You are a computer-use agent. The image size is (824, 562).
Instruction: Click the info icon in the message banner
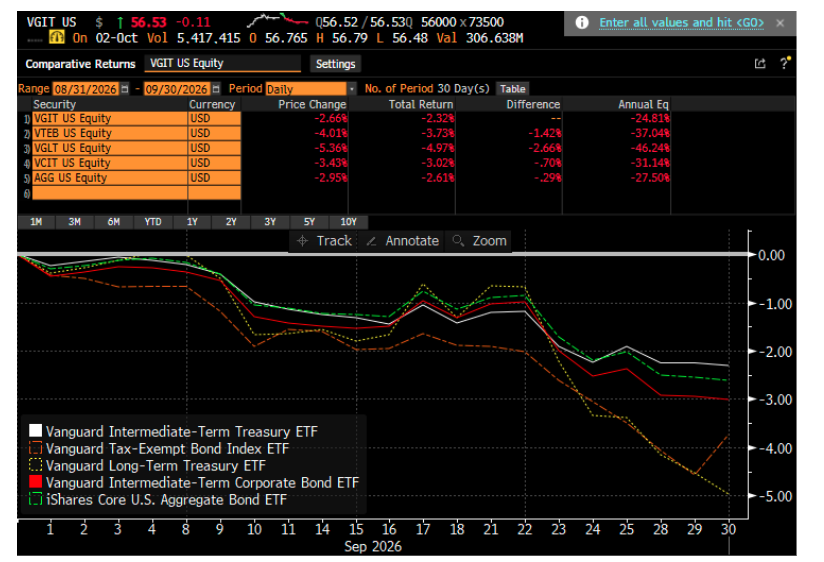click(x=581, y=23)
